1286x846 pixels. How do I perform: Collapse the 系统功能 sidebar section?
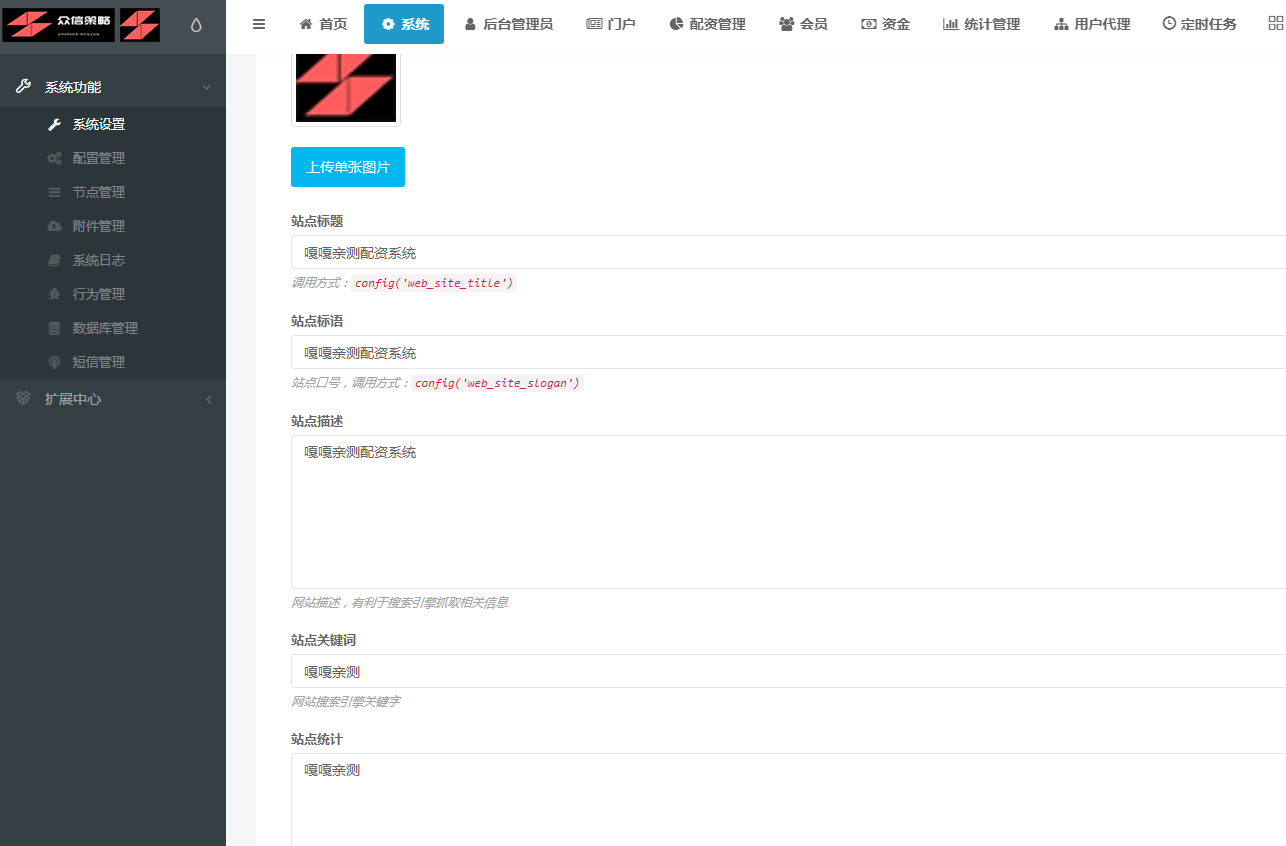click(x=112, y=87)
